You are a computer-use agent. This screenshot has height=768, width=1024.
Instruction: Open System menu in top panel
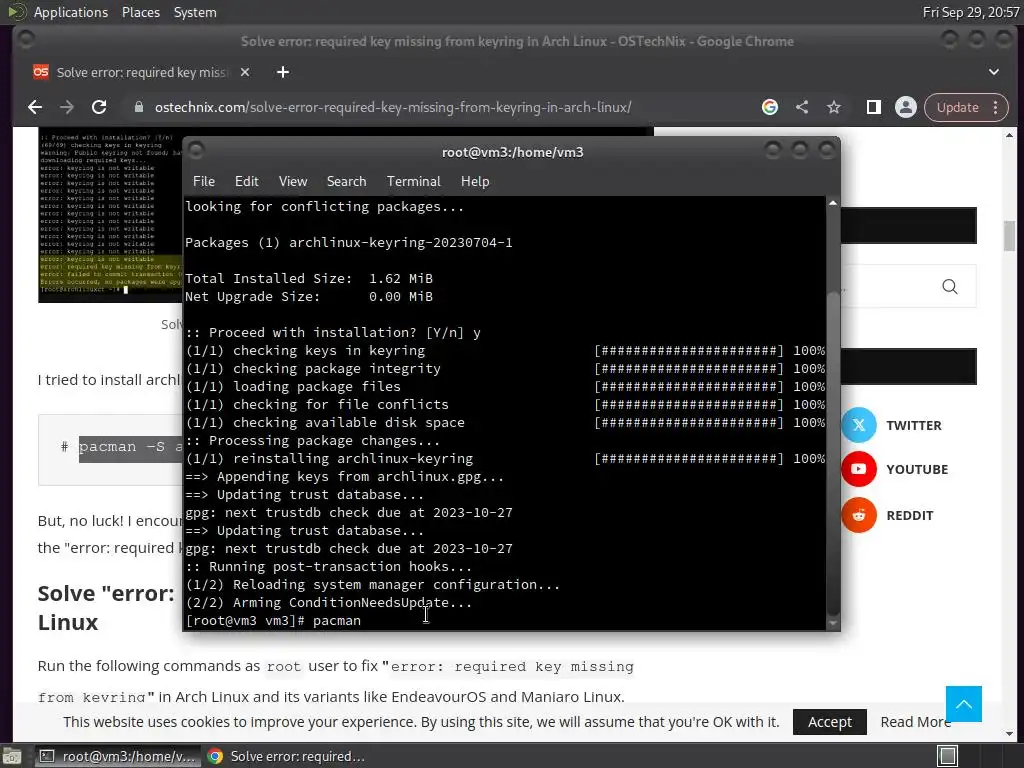[x=195, y=12]
